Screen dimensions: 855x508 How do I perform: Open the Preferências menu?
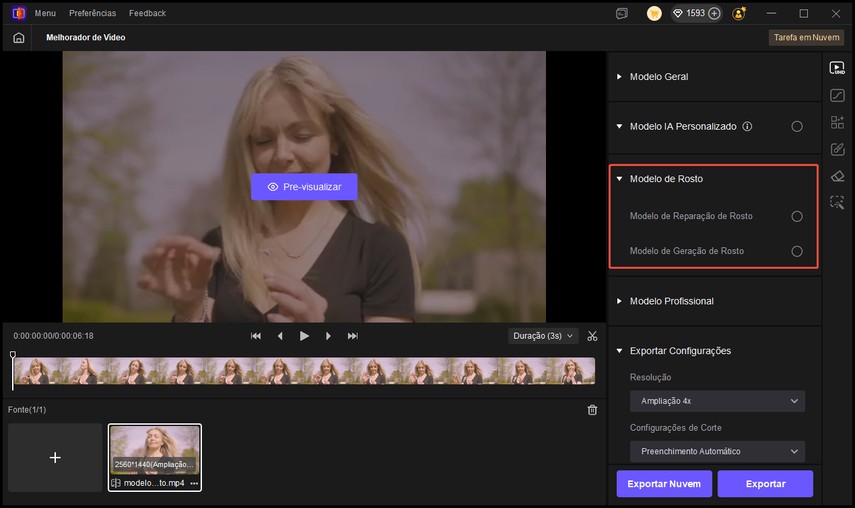tap(92, 13)
